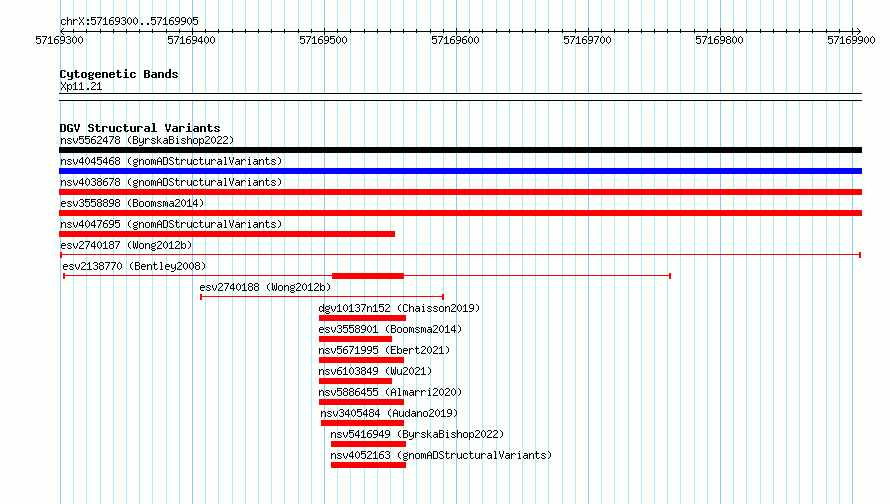Click the 57169300 ruler coordinate
890x504 pixels.
point(60,40)
